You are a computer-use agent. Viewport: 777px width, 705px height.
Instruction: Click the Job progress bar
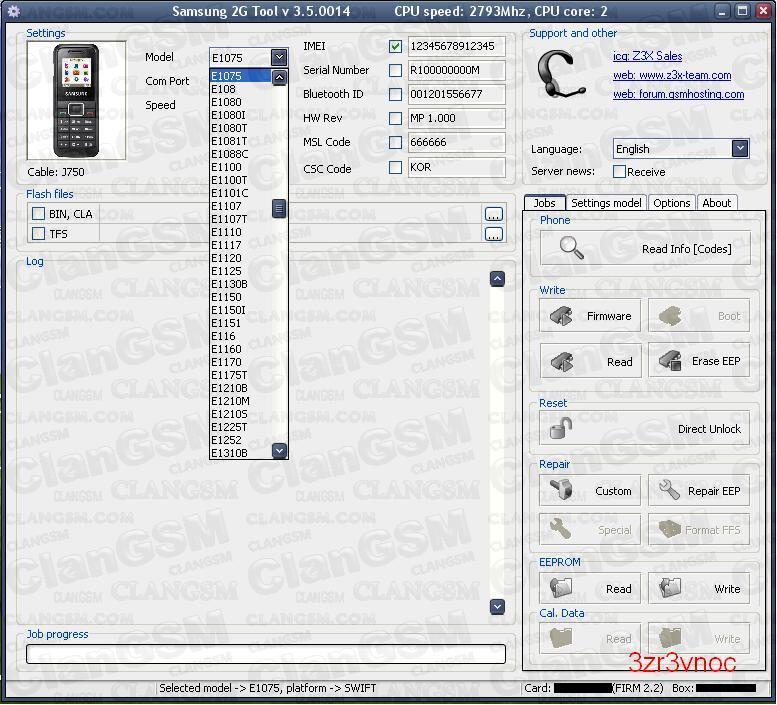pyautogui.click(x=266, y=653)
